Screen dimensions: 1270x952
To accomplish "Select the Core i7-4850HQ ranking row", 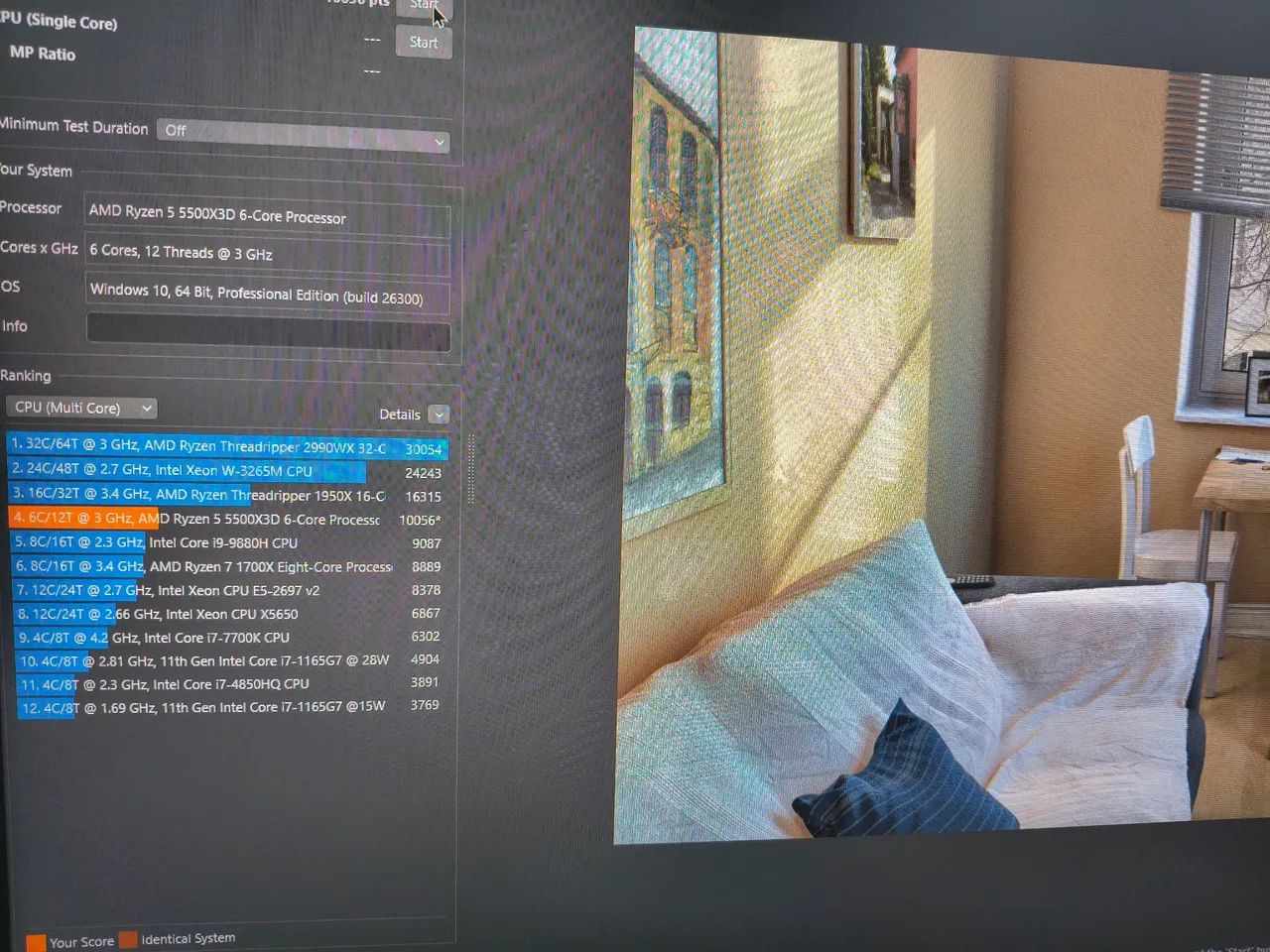I will 232,684.
